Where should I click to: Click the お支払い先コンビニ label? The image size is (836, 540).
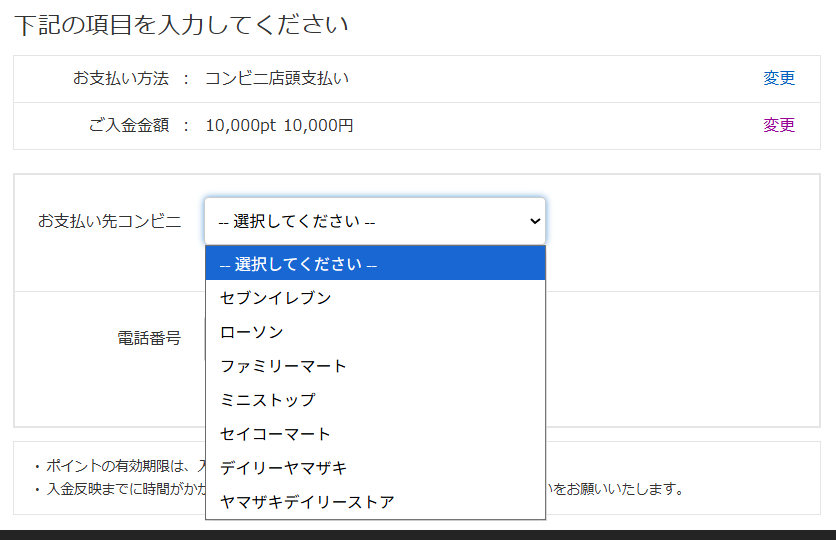pyautogui.click(x=109, y=221)
